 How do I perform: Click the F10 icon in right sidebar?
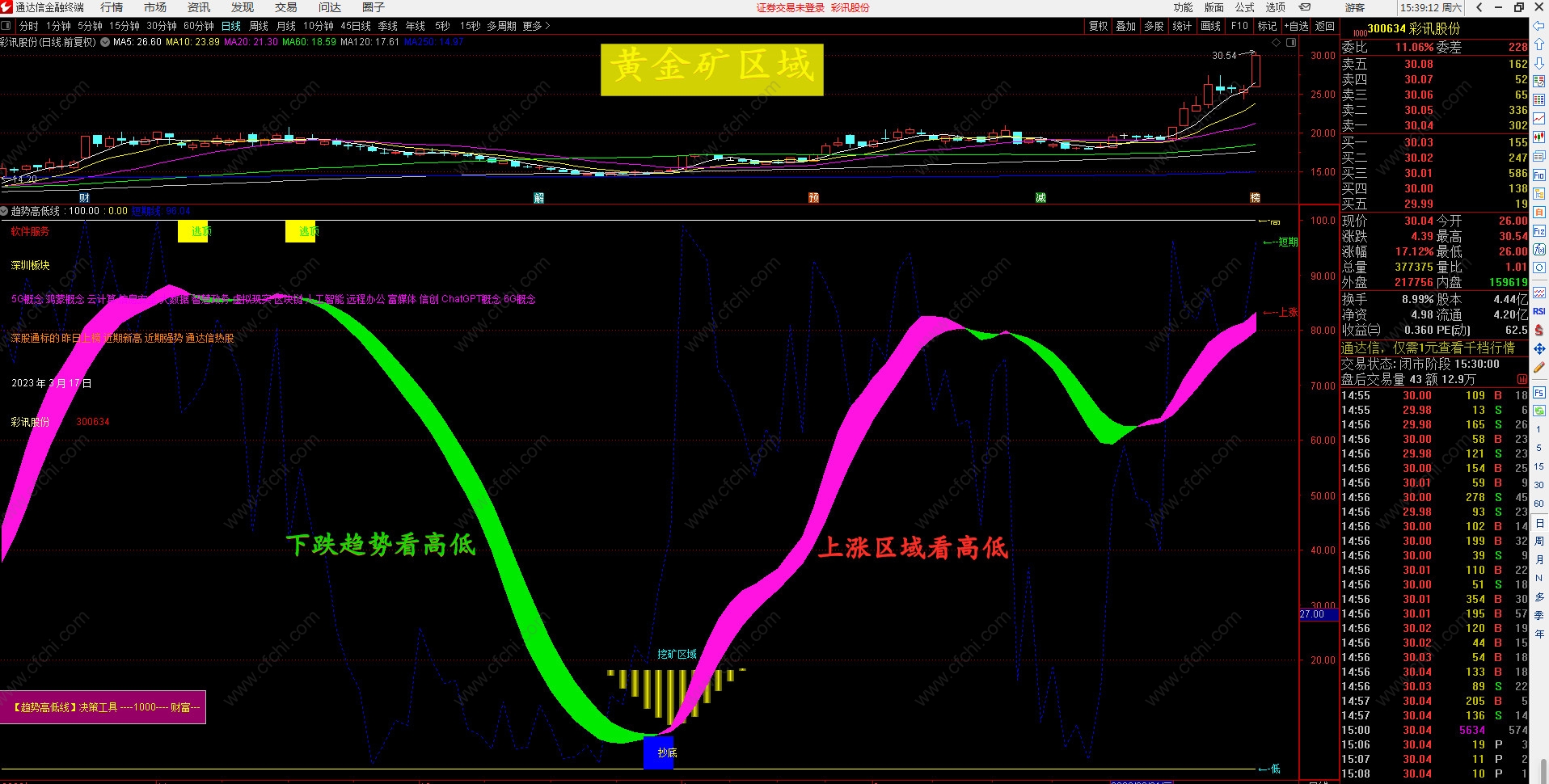[x=1539, y=175]
